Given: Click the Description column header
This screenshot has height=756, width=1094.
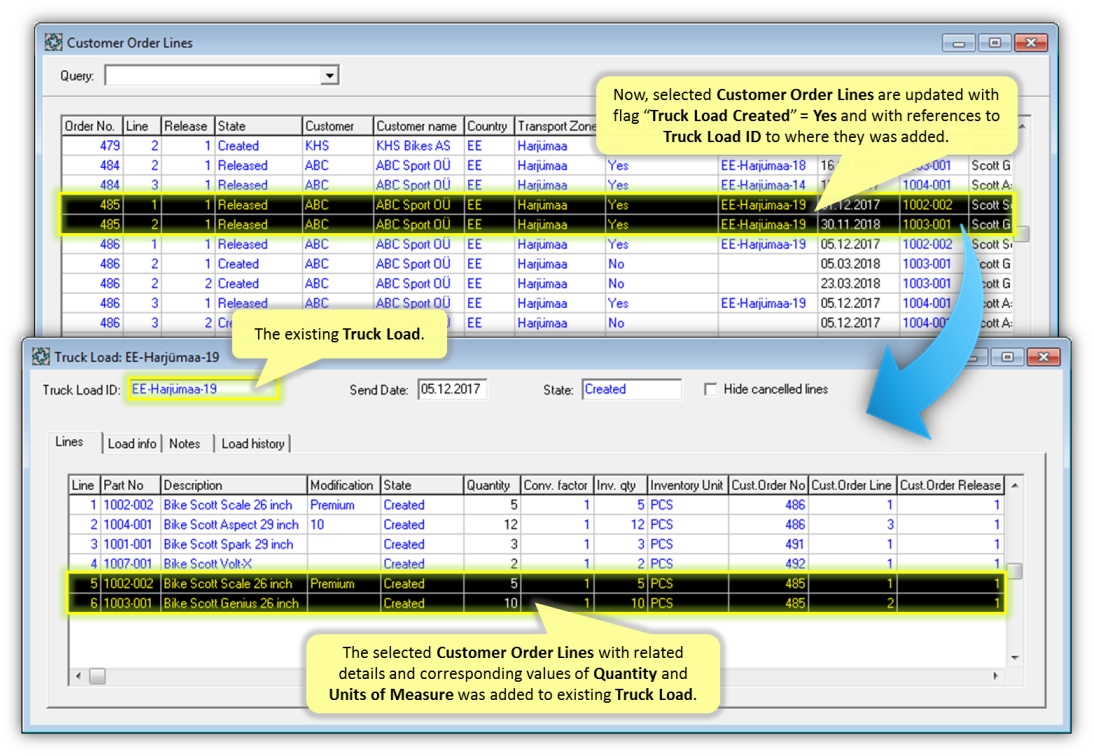Looking at the screenshot, I should [234, 485].
